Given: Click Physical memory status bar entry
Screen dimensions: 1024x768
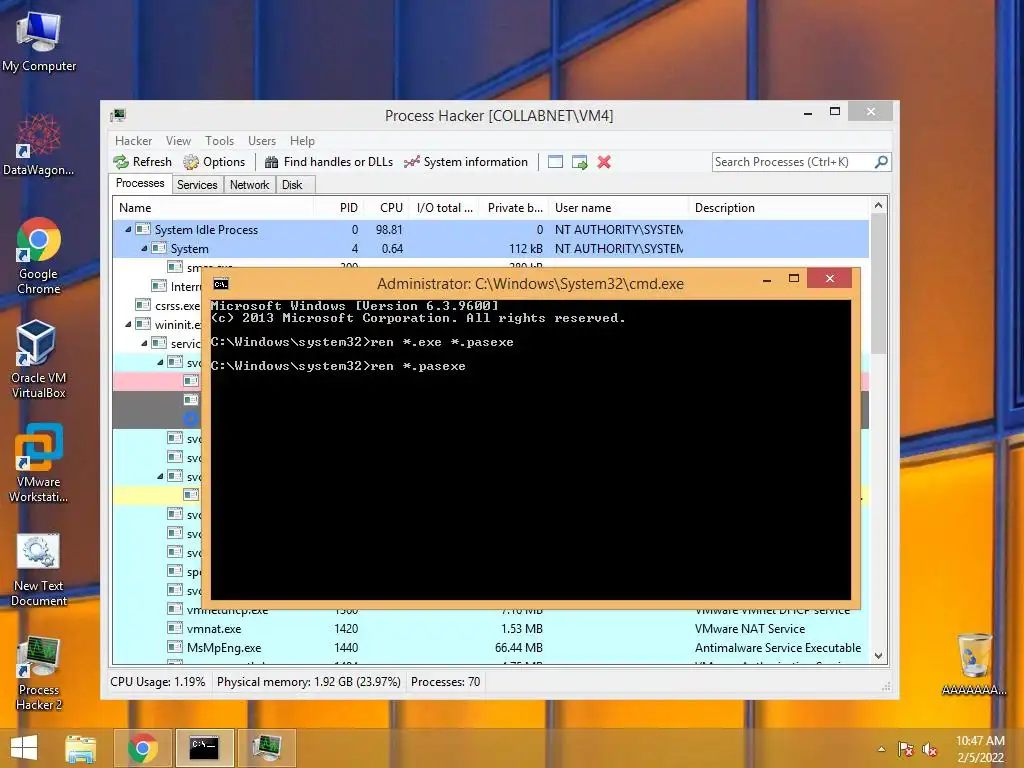Looking at the screenshot, I should point(308,682).
